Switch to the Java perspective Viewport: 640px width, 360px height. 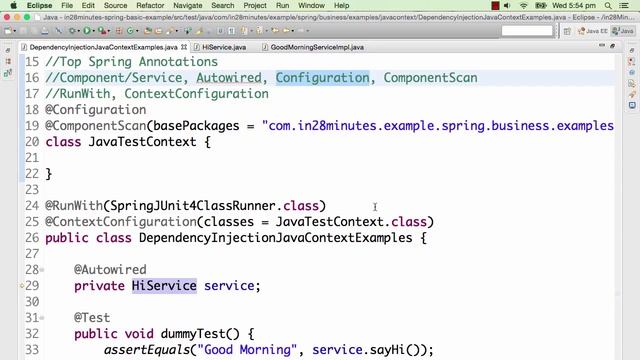tap(623, 31)
